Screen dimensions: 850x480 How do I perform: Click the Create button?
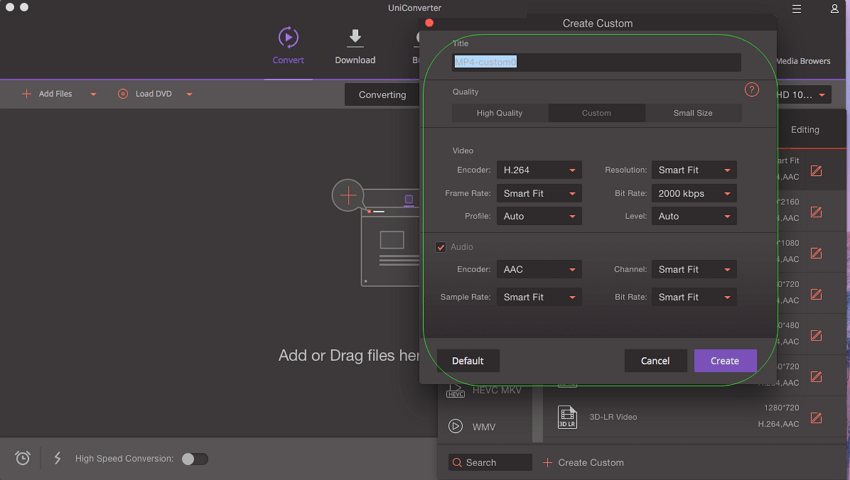point(725,361)
